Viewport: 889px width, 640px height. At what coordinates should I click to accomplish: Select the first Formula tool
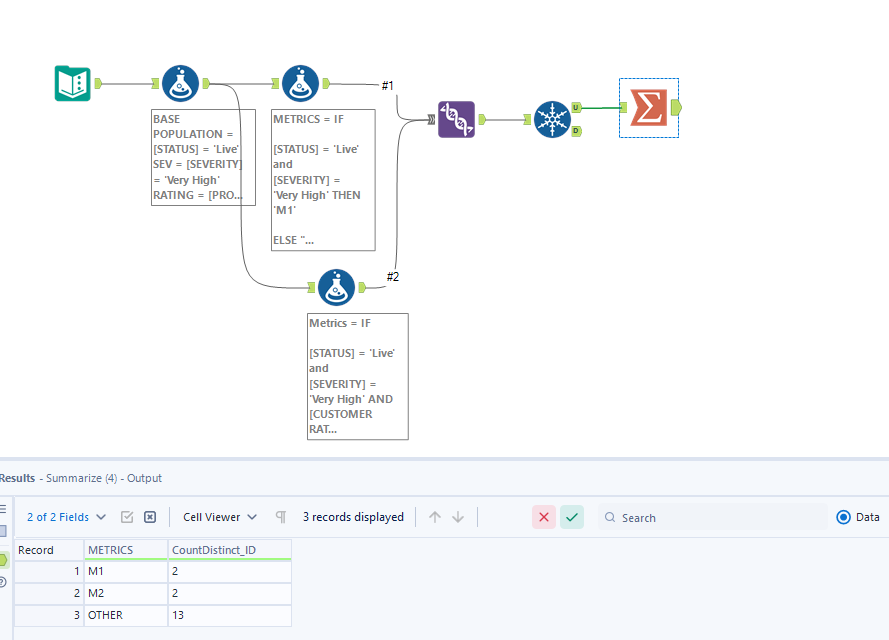(180, 83)
